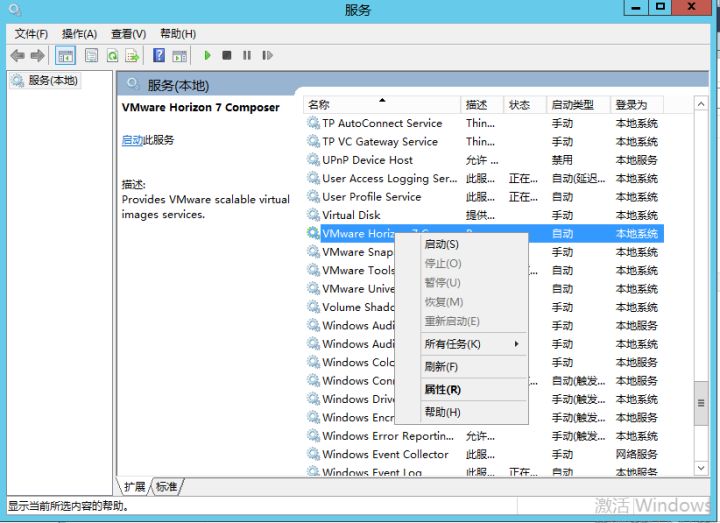
Task: Click the vertical scrollbar thumb
Action: coord(701,403)
